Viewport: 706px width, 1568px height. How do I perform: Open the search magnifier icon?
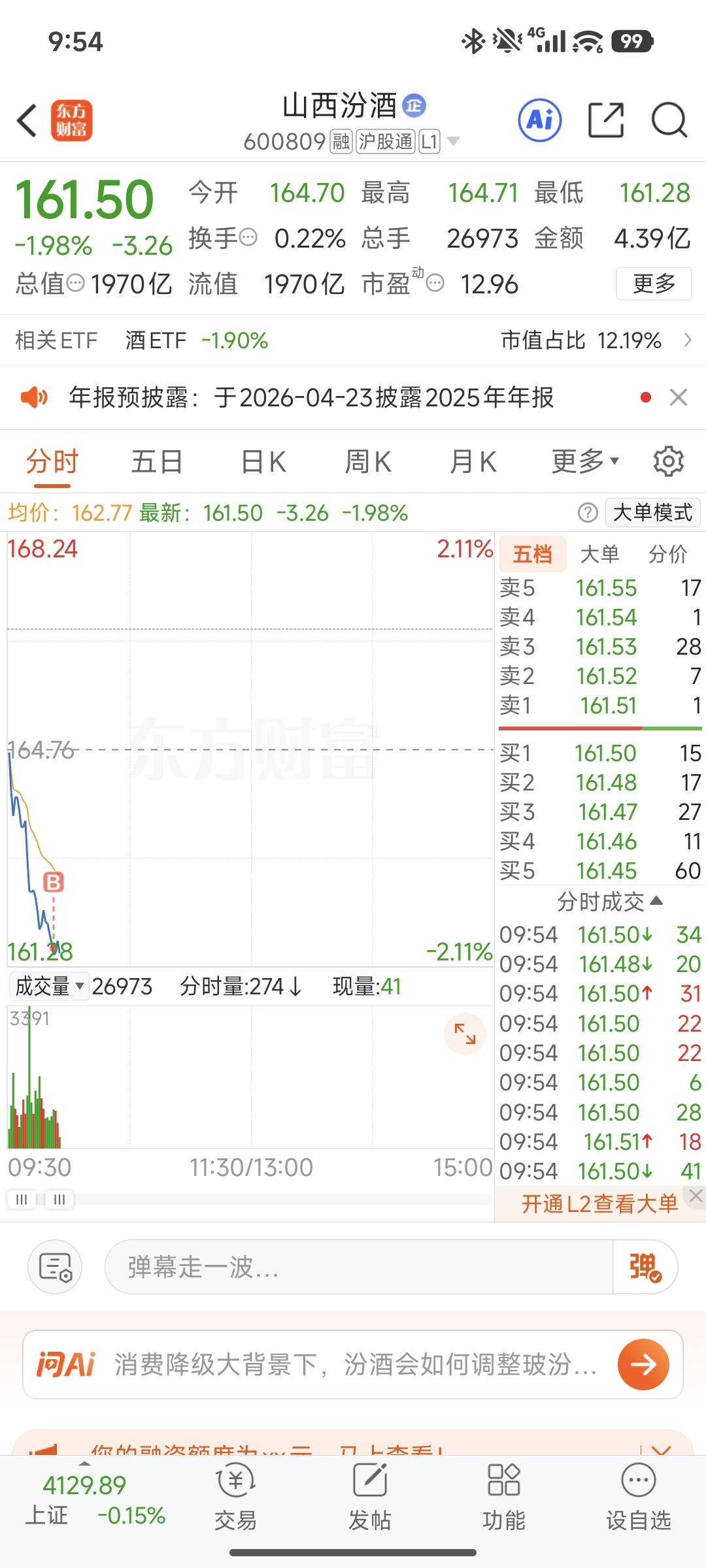pos(669,120)
